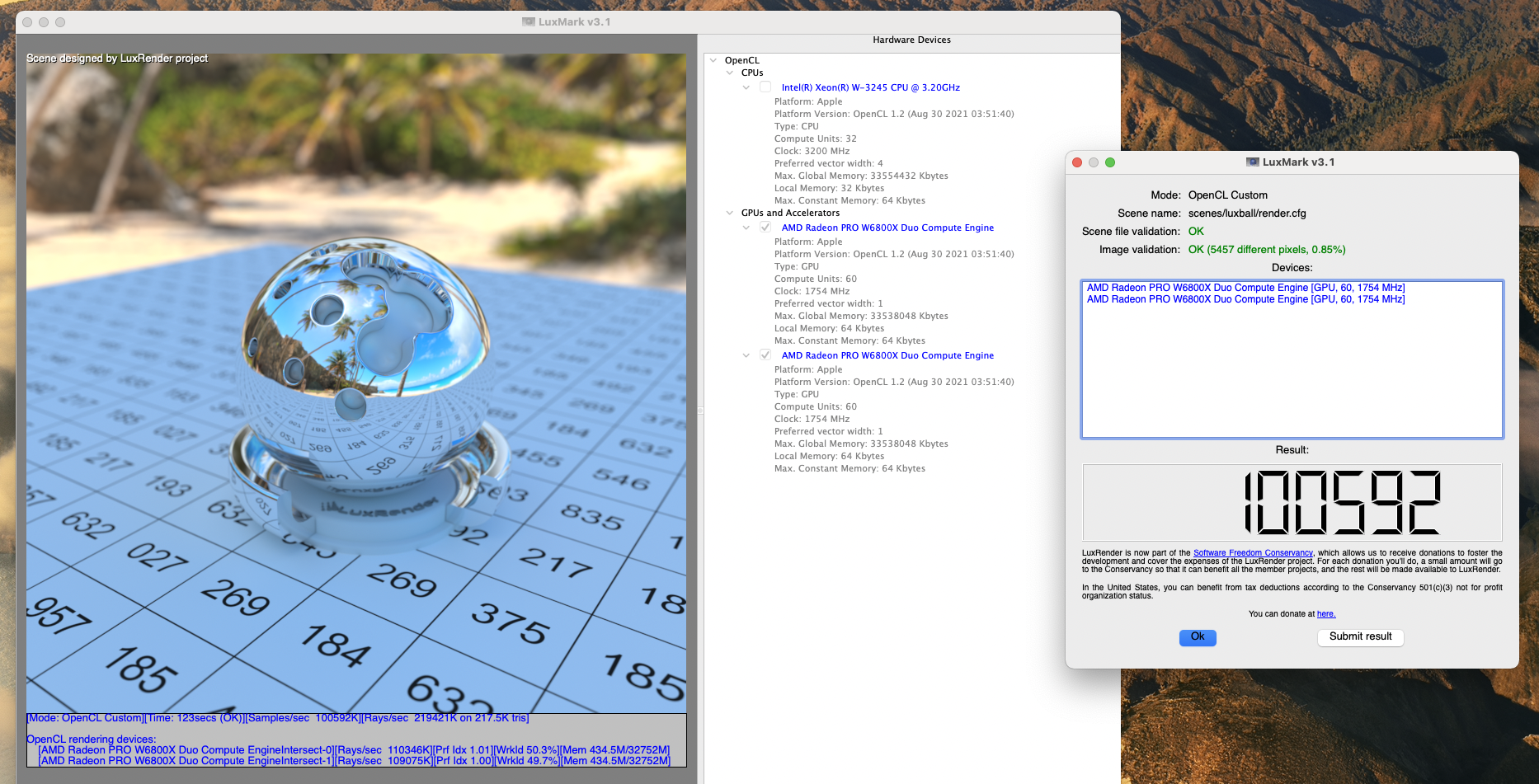Image resolution: width=1539 pixels, height=784 pixels.
Task: Click the Submit result button
Action: click(x=1360, y=637)
